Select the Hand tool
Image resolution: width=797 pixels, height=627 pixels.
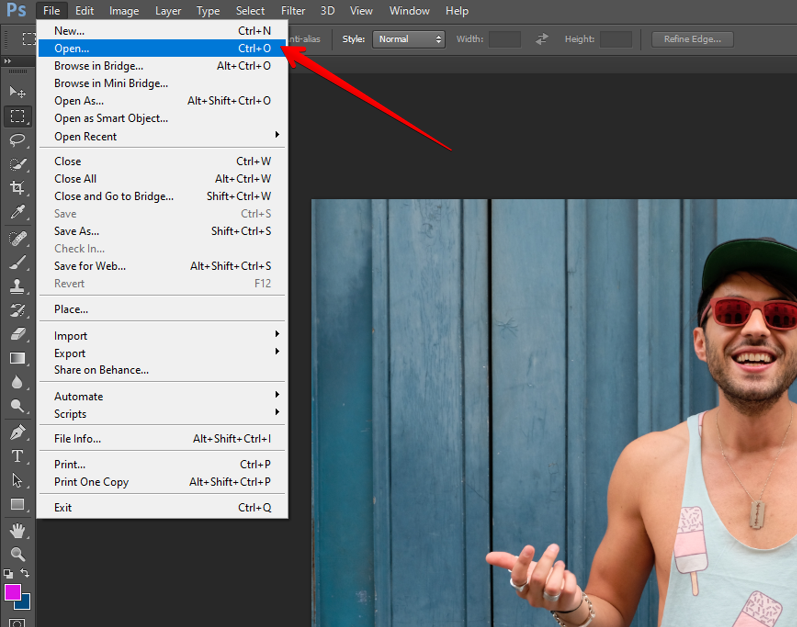coord(17,530)
